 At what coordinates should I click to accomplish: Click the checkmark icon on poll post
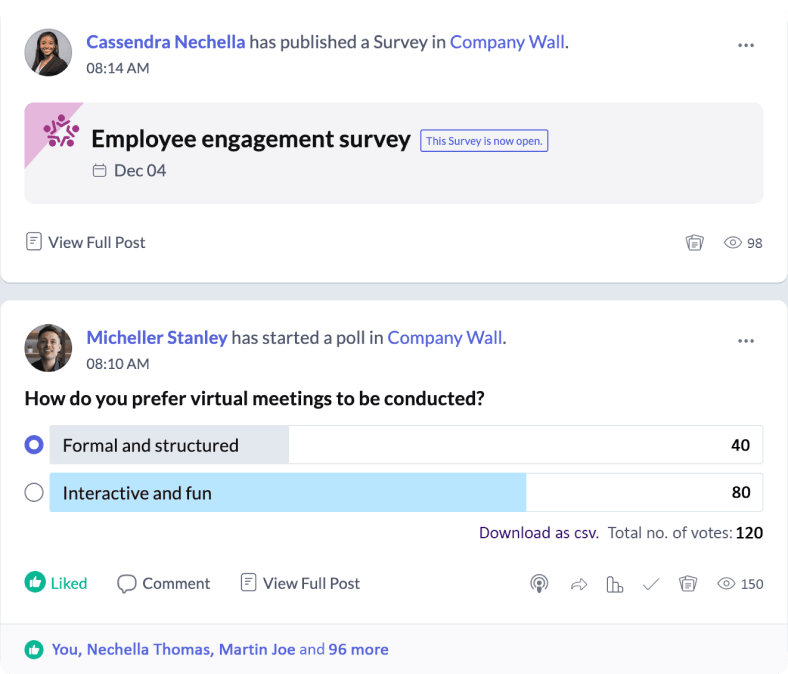[651, 584]
